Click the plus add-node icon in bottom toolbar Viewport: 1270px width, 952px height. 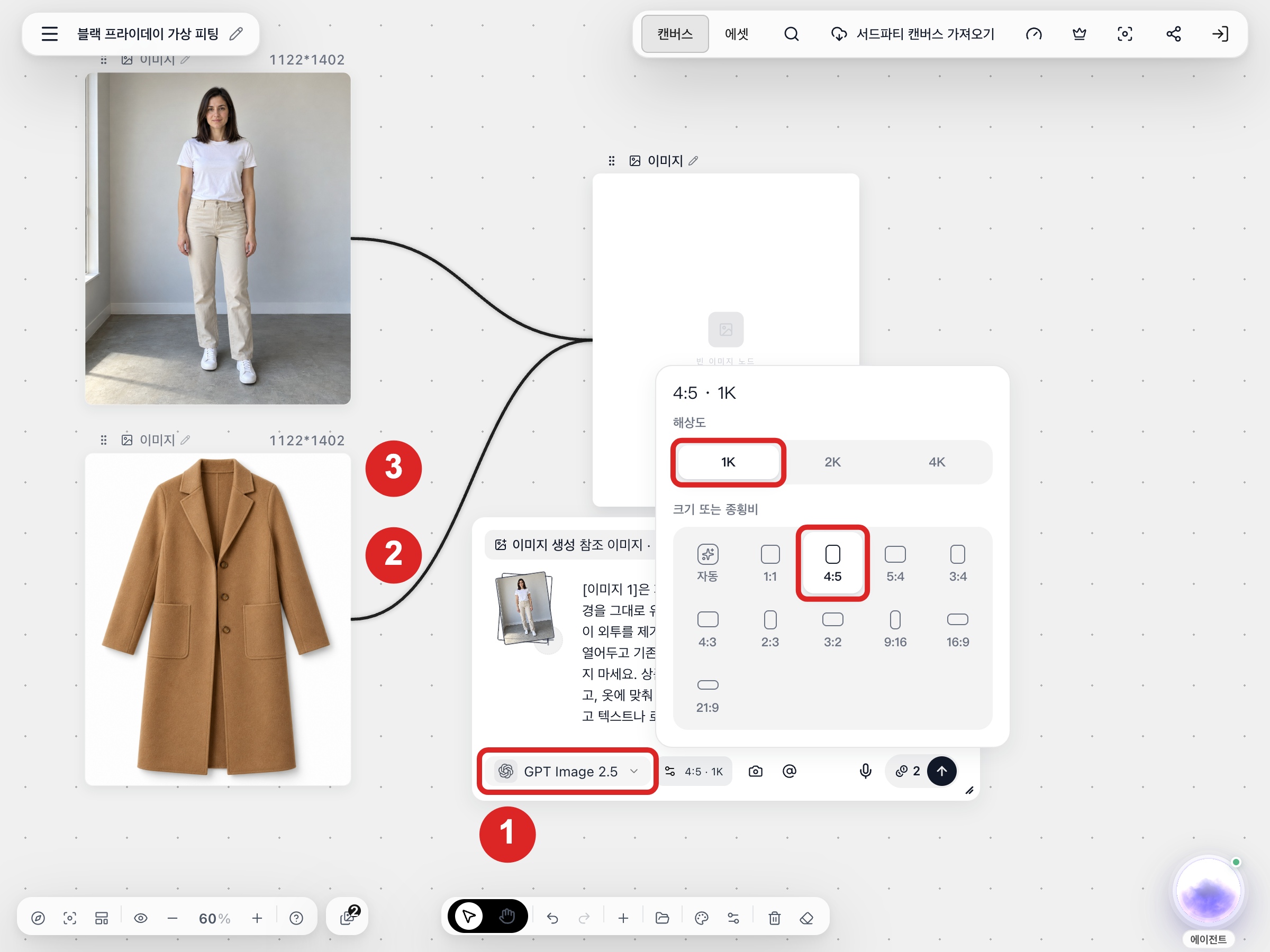tap(623, 918)
